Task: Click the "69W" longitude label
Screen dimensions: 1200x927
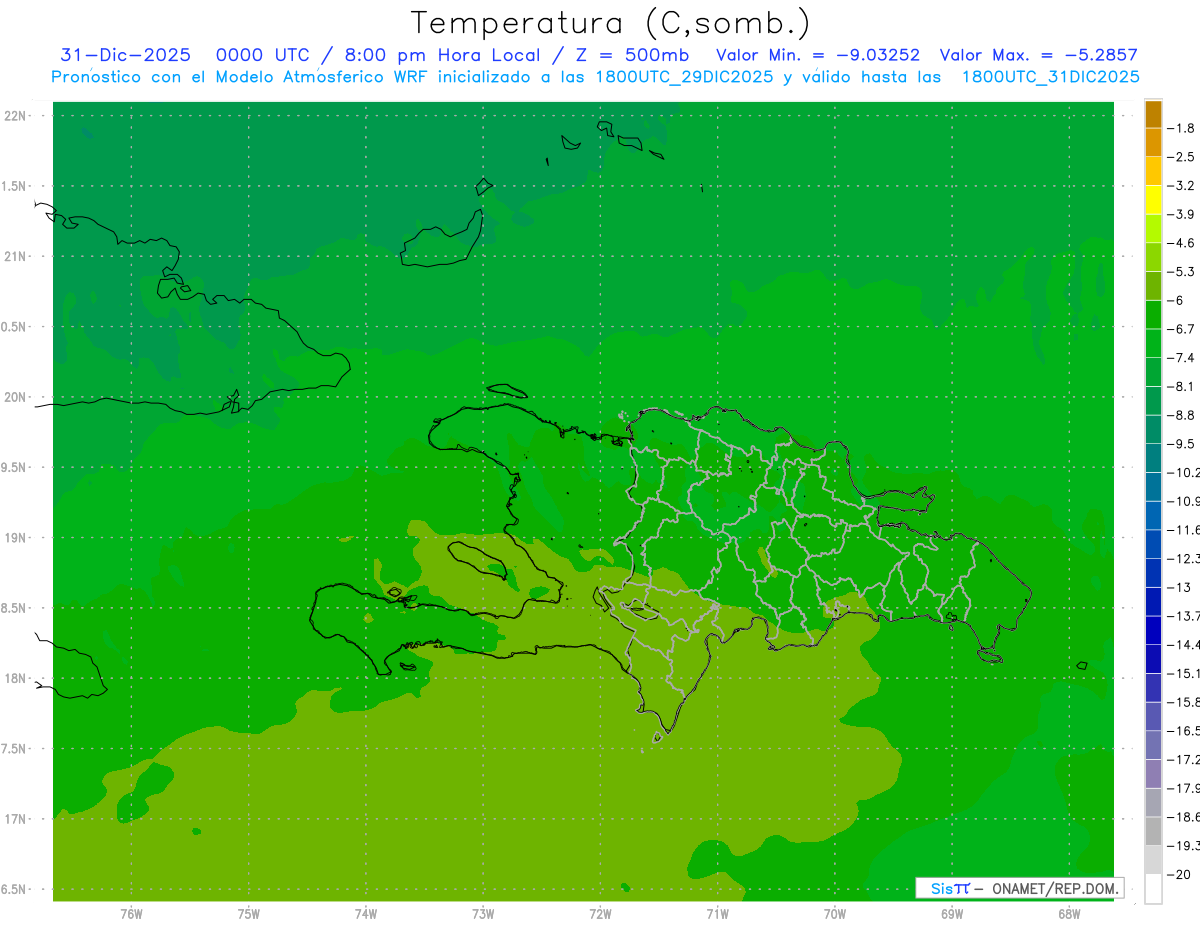Action: point(951,914)
